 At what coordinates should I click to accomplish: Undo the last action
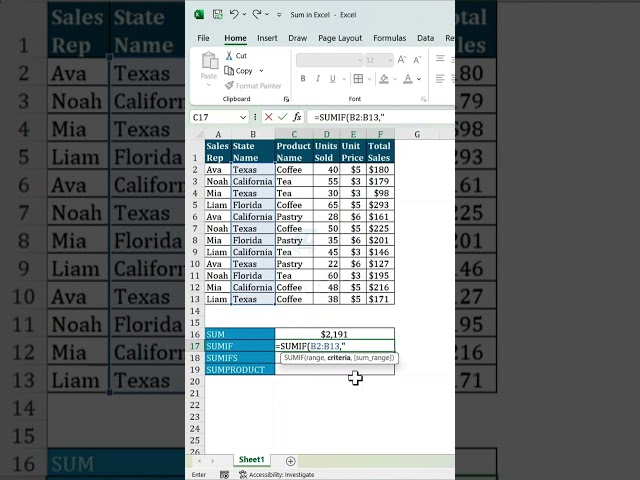pyautogui.click(x=234, y=14)
